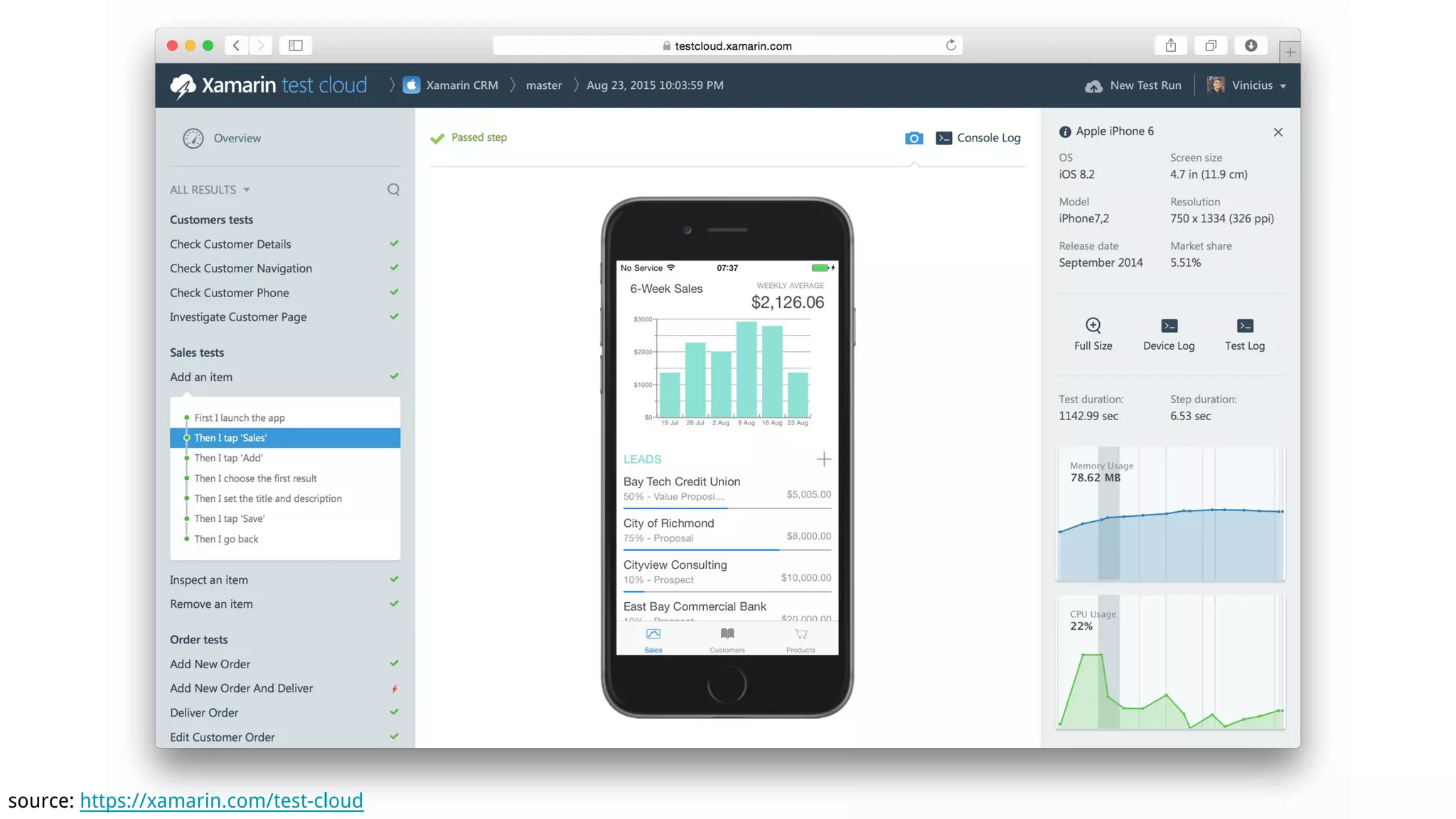
Task: Click the Apple iPhone 6 info icon
Action: (1064, 132)
